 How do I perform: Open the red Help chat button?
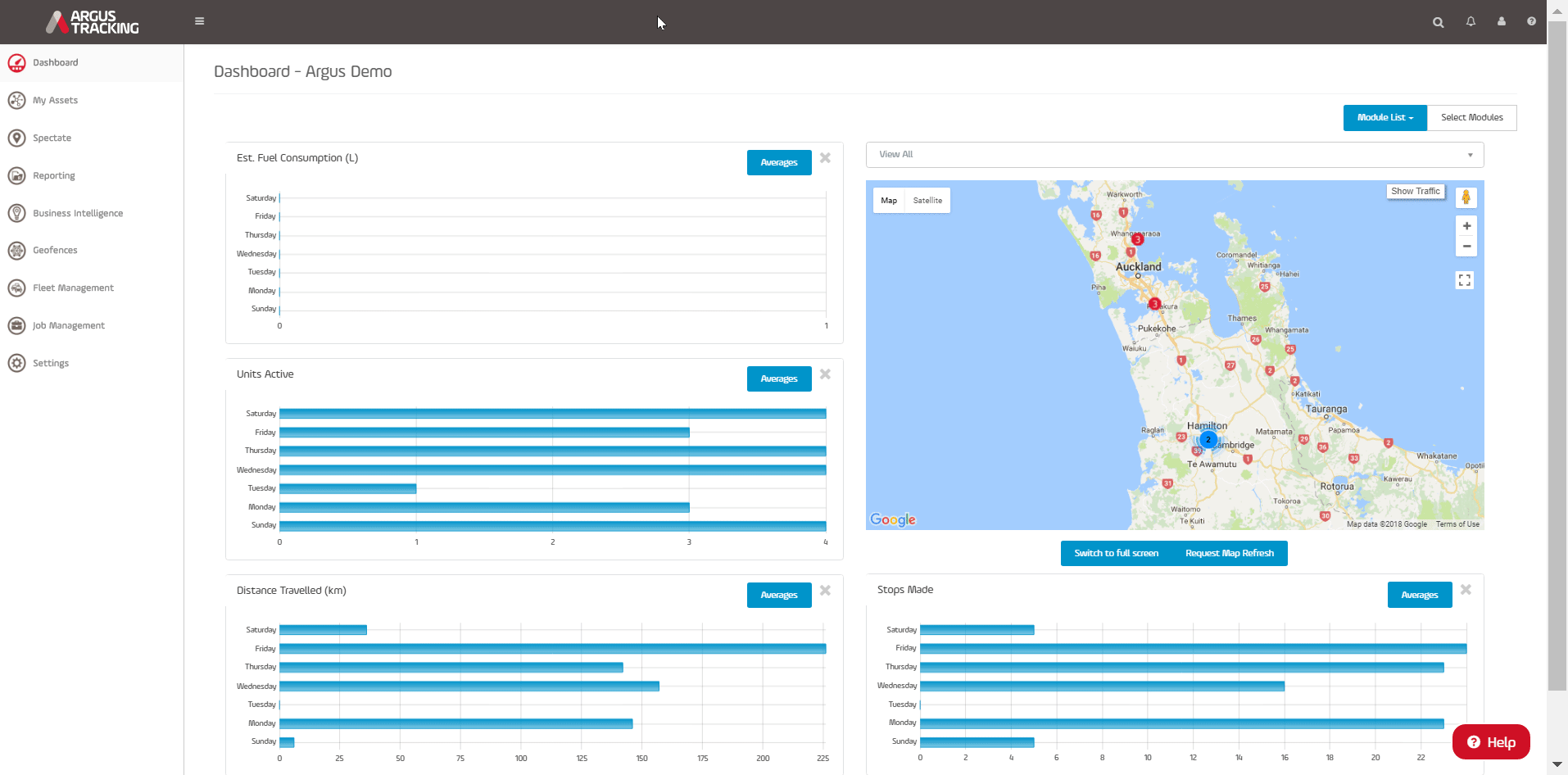1491,742
